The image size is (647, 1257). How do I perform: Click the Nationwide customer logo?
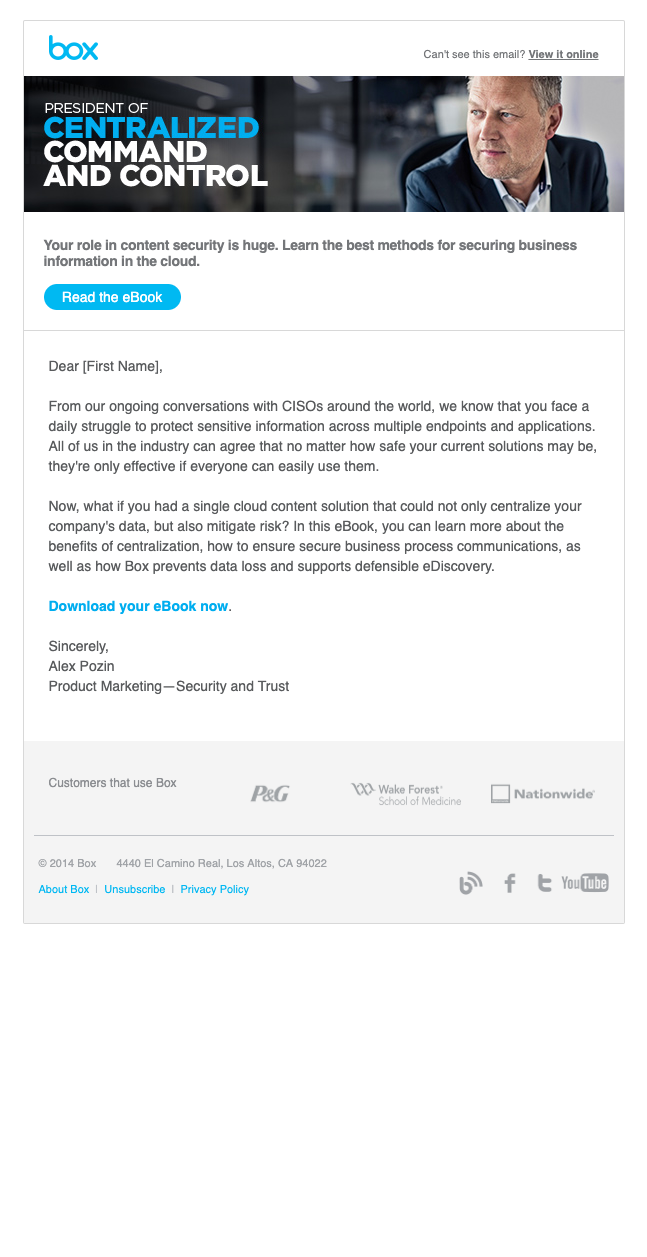click(543, 794)
